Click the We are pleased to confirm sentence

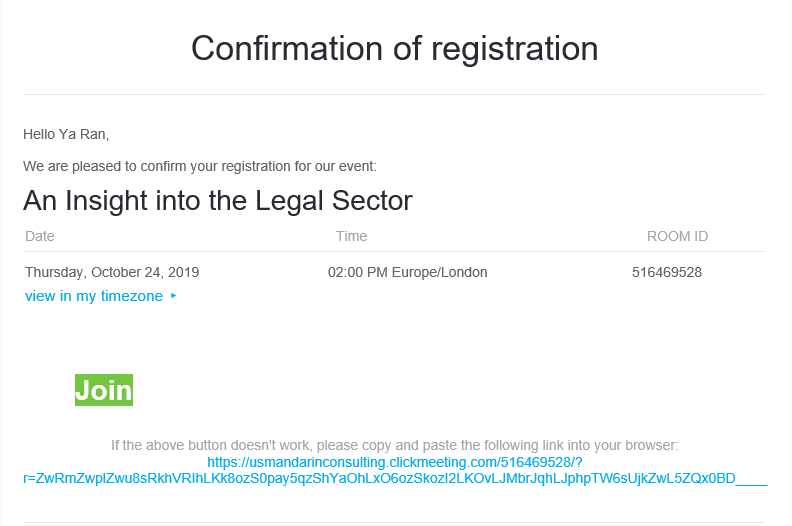click(x=200, y=166)
